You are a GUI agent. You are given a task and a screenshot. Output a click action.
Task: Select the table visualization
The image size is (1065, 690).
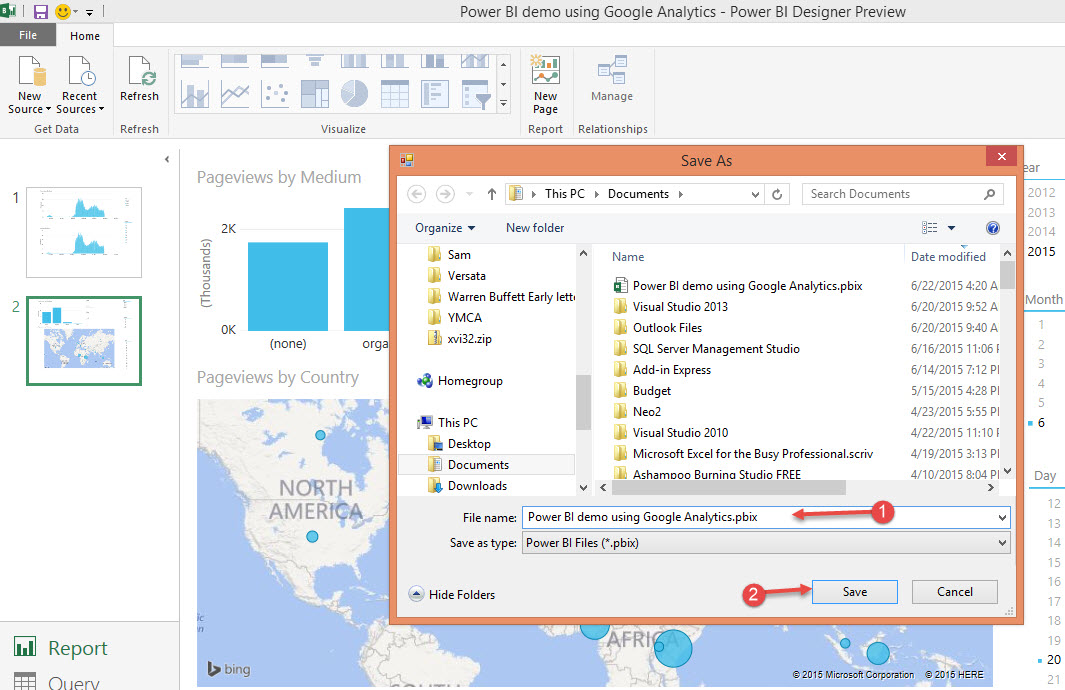[x=394, y=93]
